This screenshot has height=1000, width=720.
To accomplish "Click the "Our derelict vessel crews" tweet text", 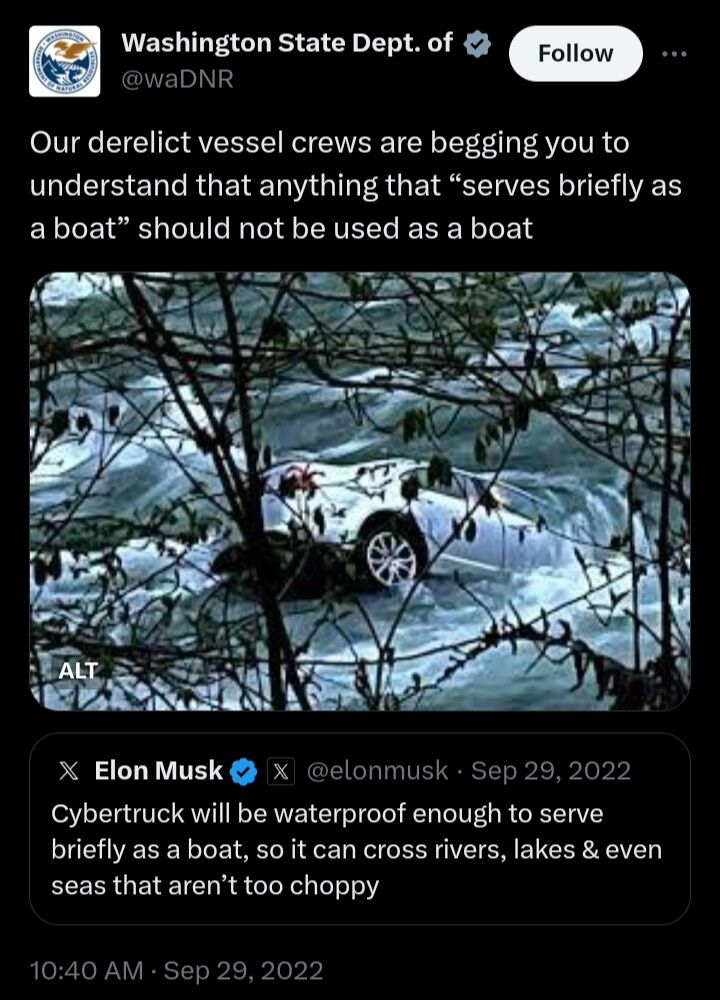I will click(x=355, y=186).
